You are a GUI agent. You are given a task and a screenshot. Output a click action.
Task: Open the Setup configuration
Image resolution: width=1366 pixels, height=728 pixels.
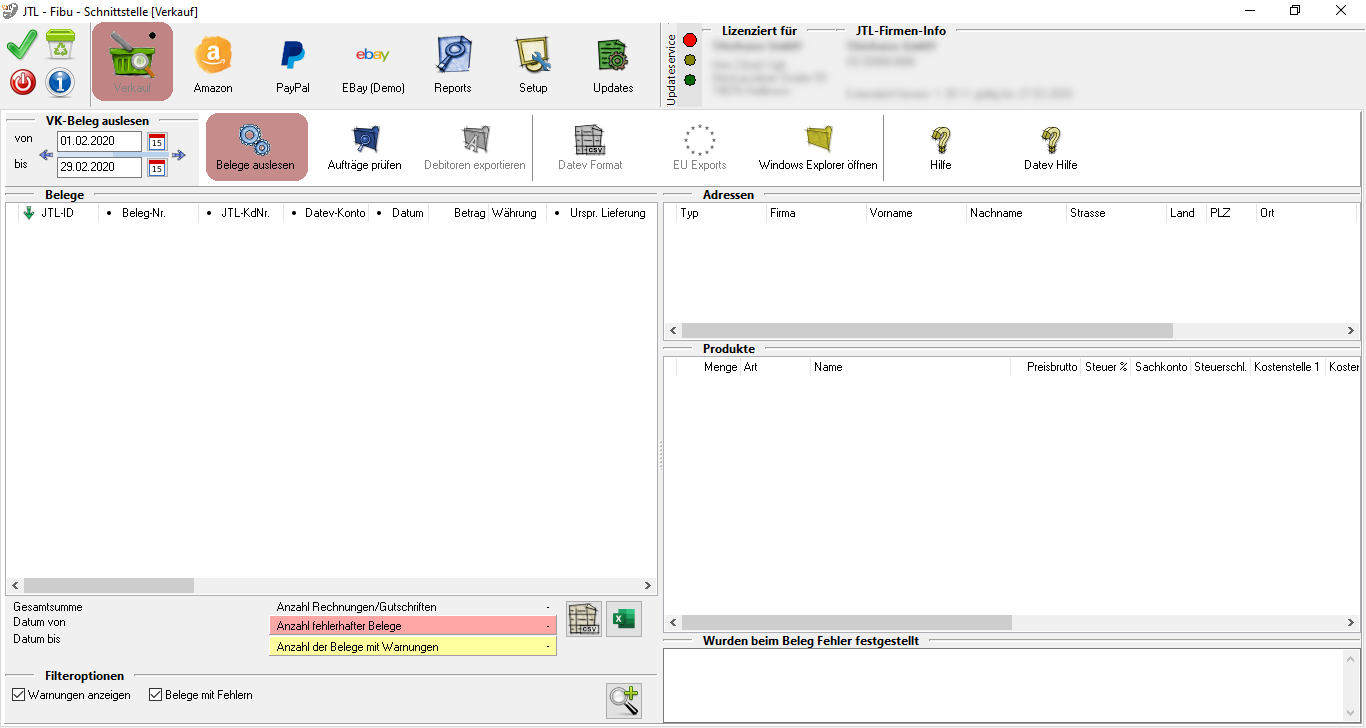click(533, 63)
